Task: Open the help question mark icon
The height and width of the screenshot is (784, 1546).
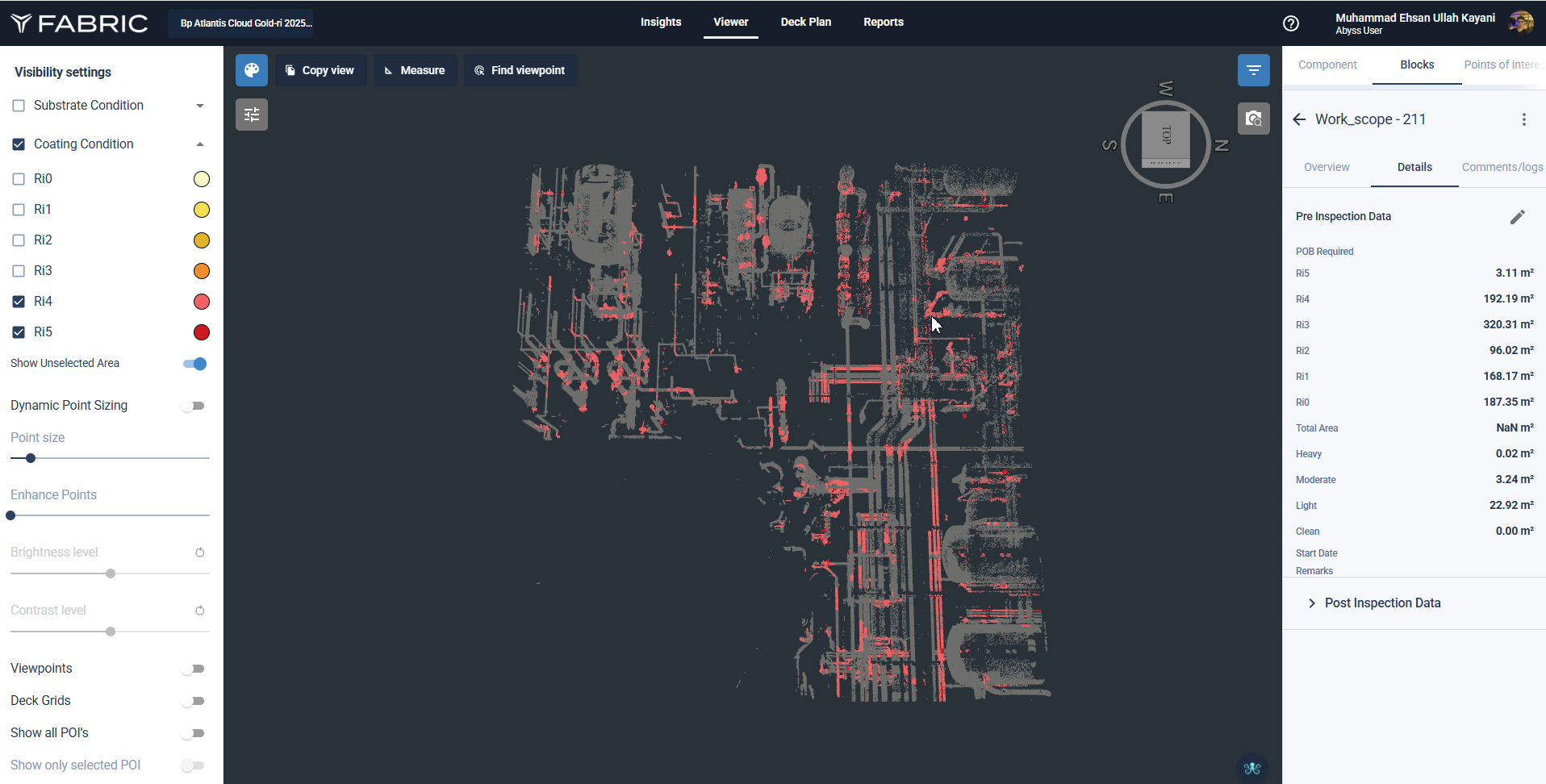Action: [1291, 23]
